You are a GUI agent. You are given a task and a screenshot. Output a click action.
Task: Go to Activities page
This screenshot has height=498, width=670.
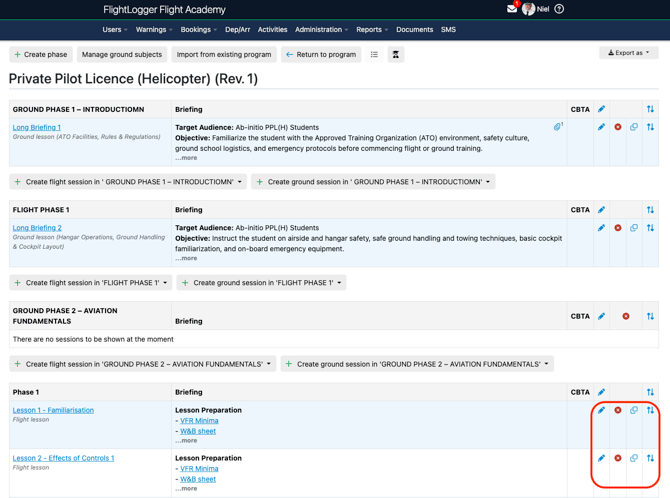[272, 29]
